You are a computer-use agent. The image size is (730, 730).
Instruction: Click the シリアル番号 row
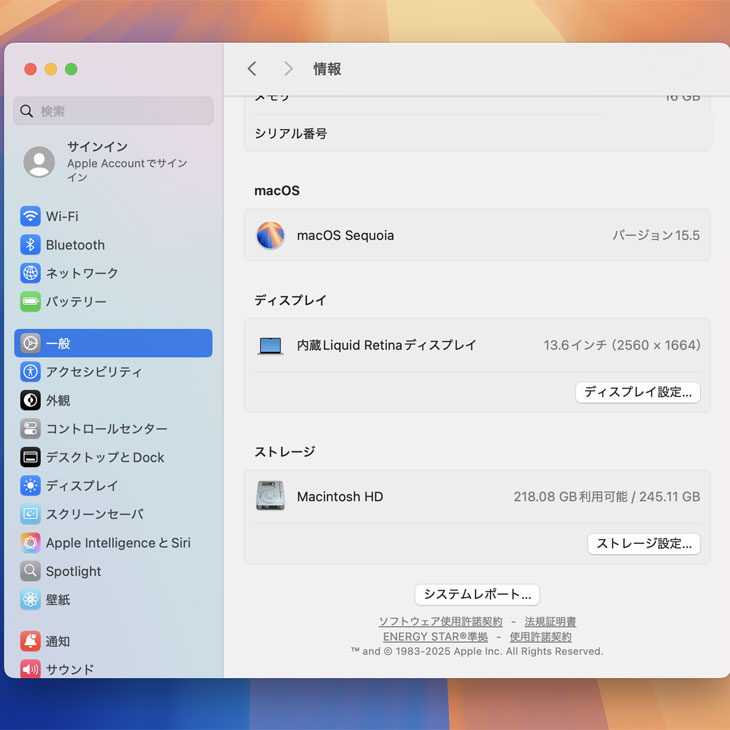[x=477, y=134]
